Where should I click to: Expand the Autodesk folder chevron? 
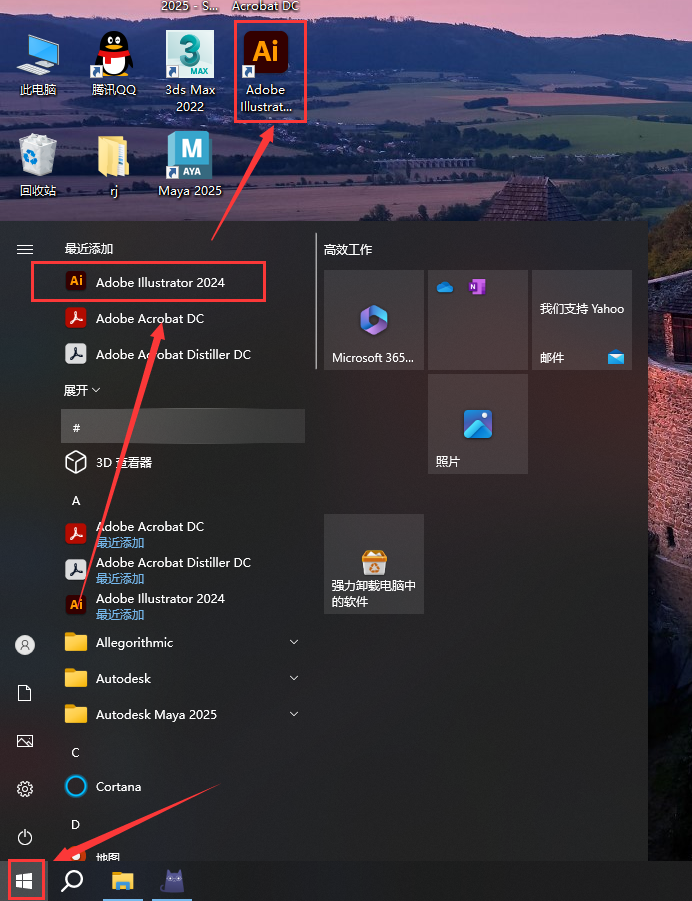[x=294, y=678]
